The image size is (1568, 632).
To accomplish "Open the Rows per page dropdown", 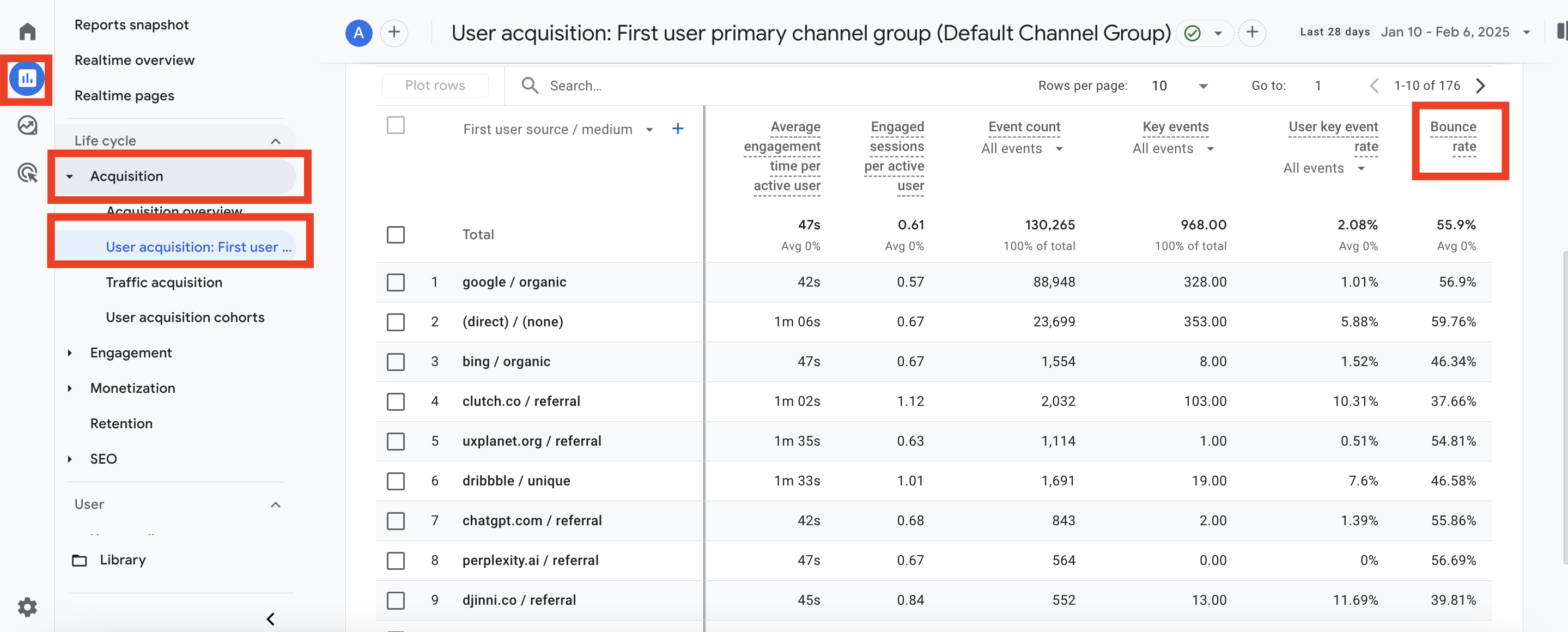I will [x=1179, y=85].
